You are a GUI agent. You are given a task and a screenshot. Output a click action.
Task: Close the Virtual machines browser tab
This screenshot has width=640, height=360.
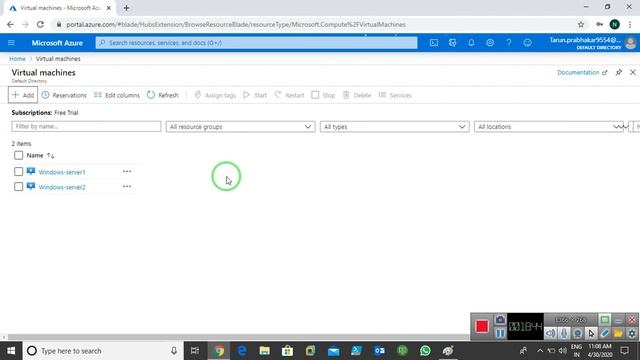(x=109, y=8)
